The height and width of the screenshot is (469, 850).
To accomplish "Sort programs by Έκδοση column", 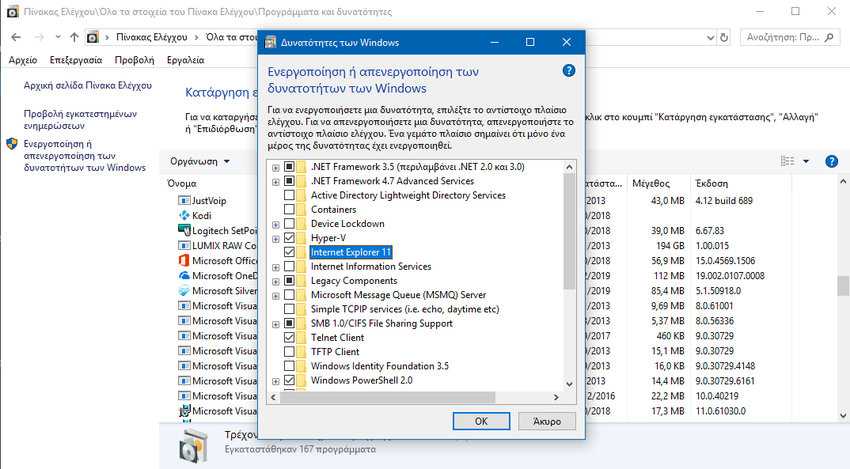I will pyautogui.click(x=712, y=184).
